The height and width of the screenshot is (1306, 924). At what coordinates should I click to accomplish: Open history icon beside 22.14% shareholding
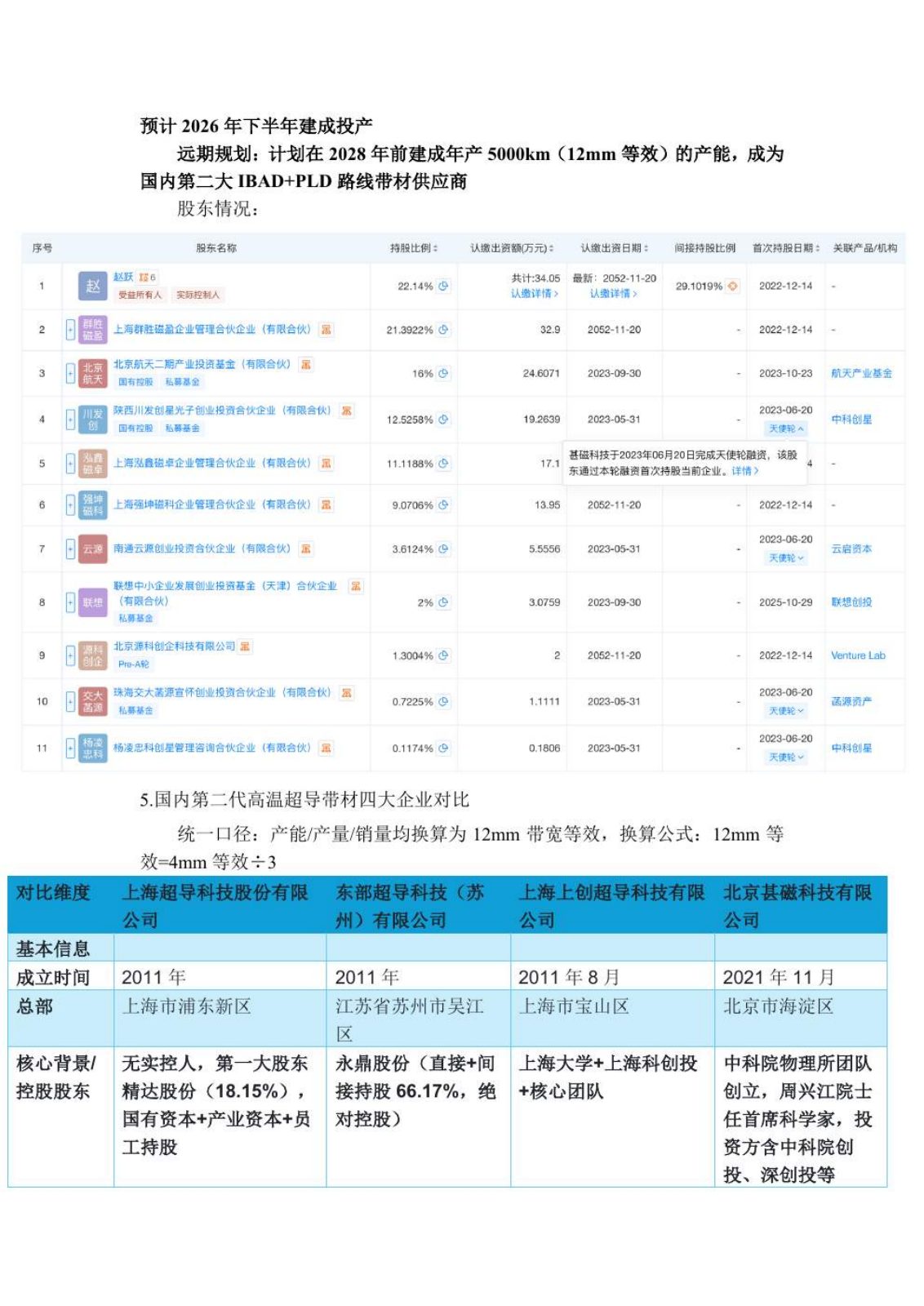click(x=443, y=287)
